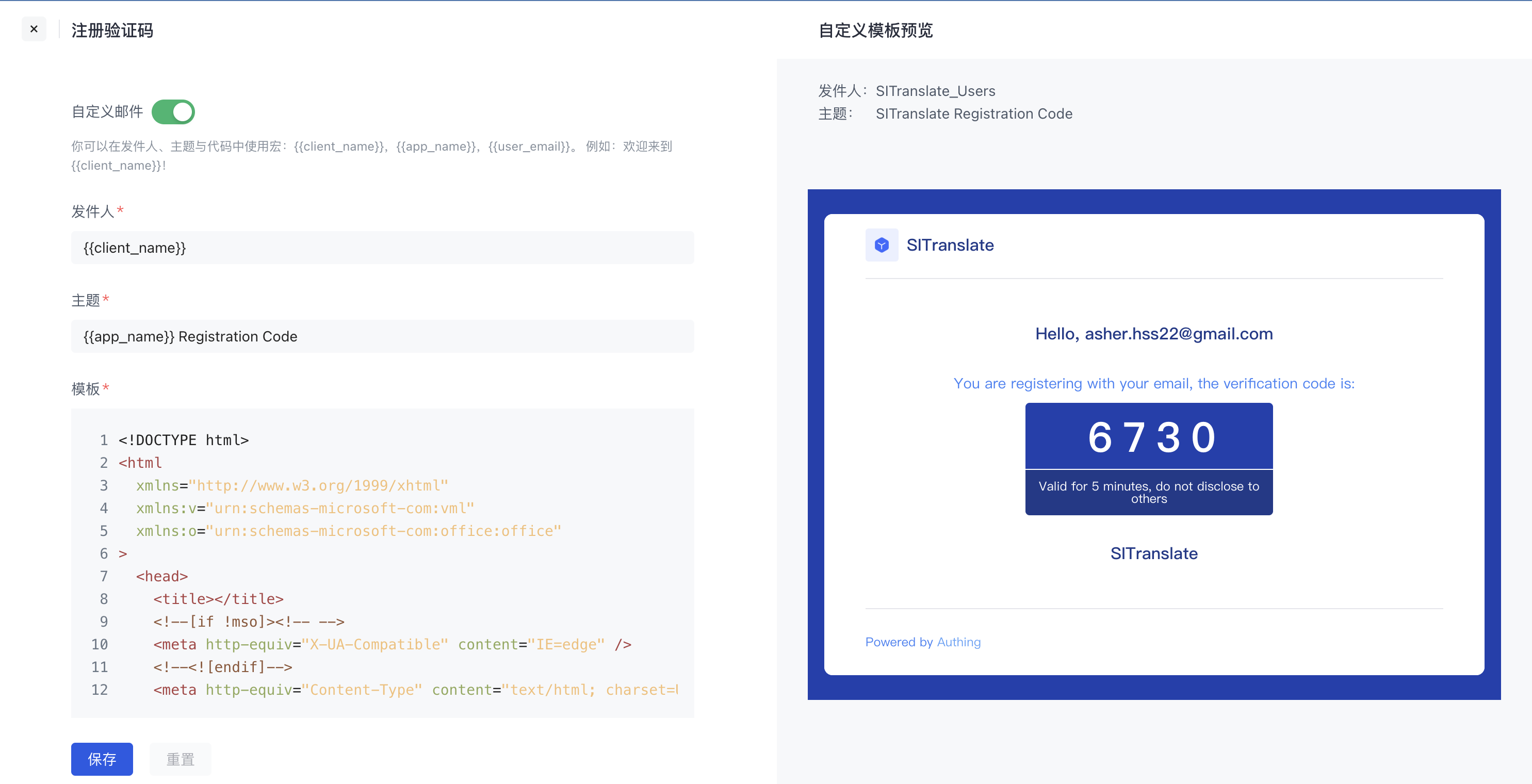Select the <!DOCTYPE html> code line
The image size is (1532, 784).
(183, 440)
